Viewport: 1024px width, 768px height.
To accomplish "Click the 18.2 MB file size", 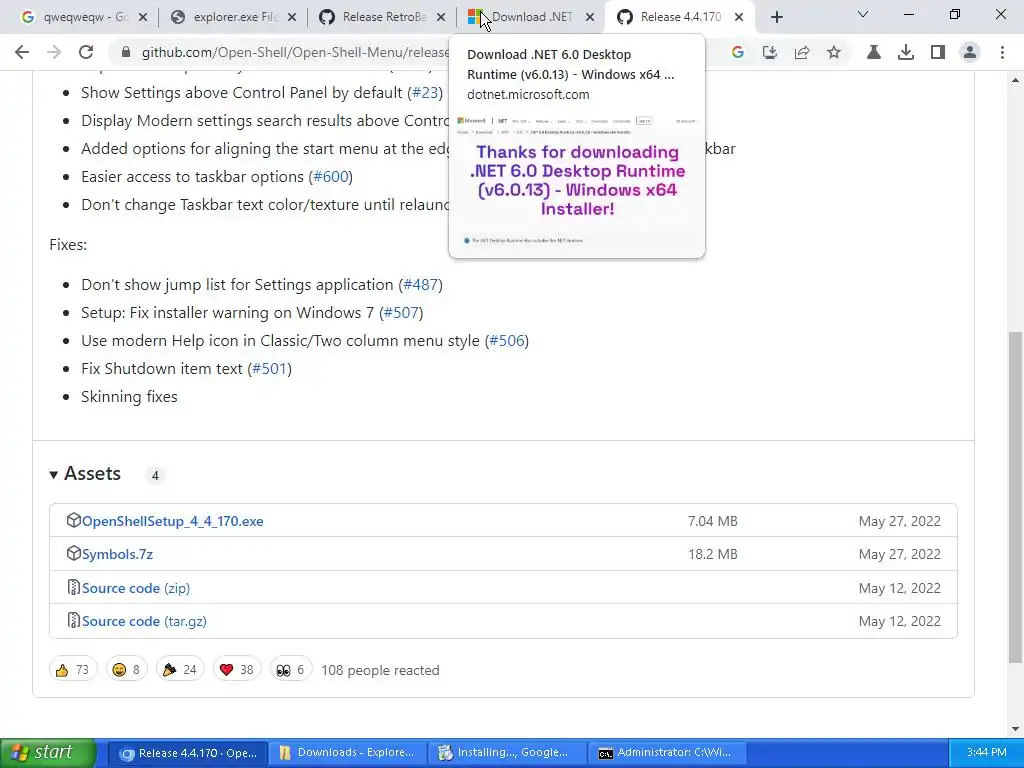I will (712, 554).
